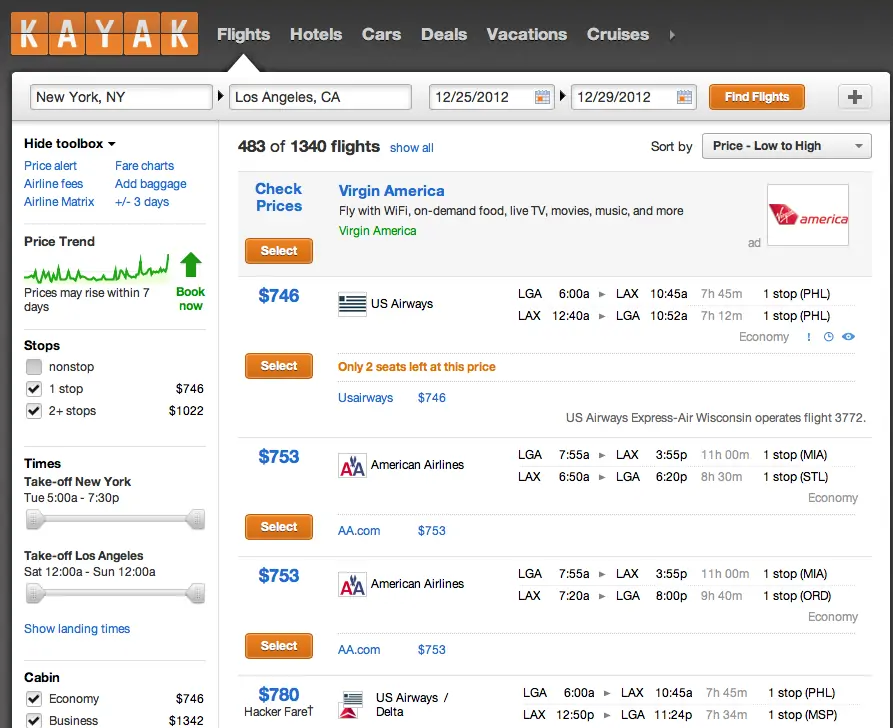
Task: Open the Deals tab
Action: point(444,35)
